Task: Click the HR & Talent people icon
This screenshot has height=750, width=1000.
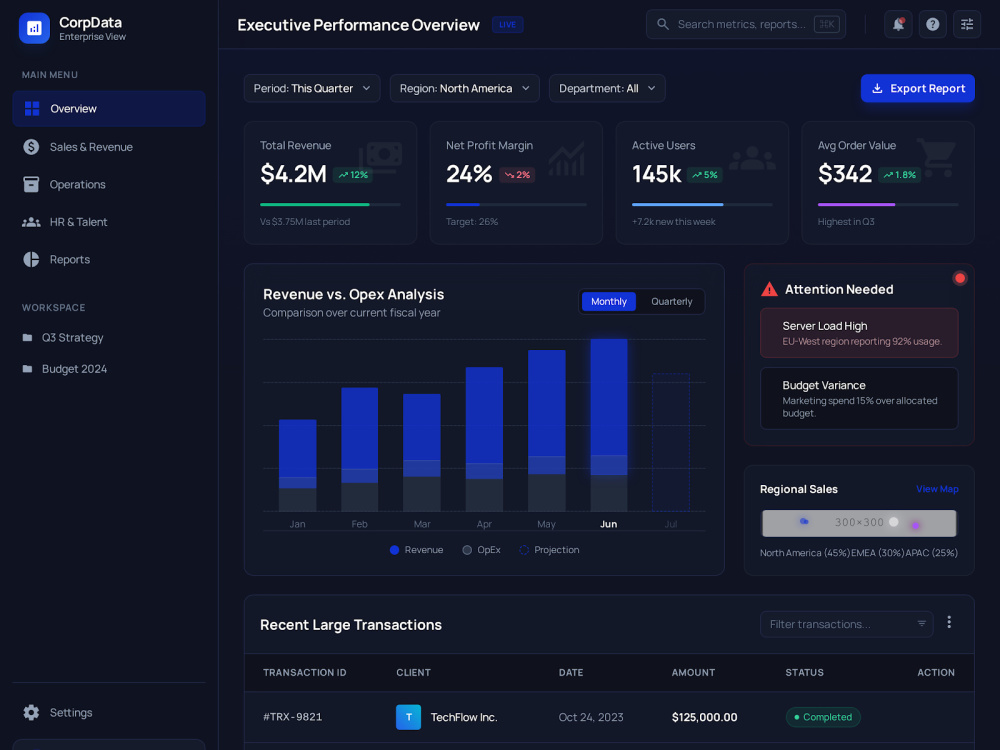Action: click(x=31, y=222)
